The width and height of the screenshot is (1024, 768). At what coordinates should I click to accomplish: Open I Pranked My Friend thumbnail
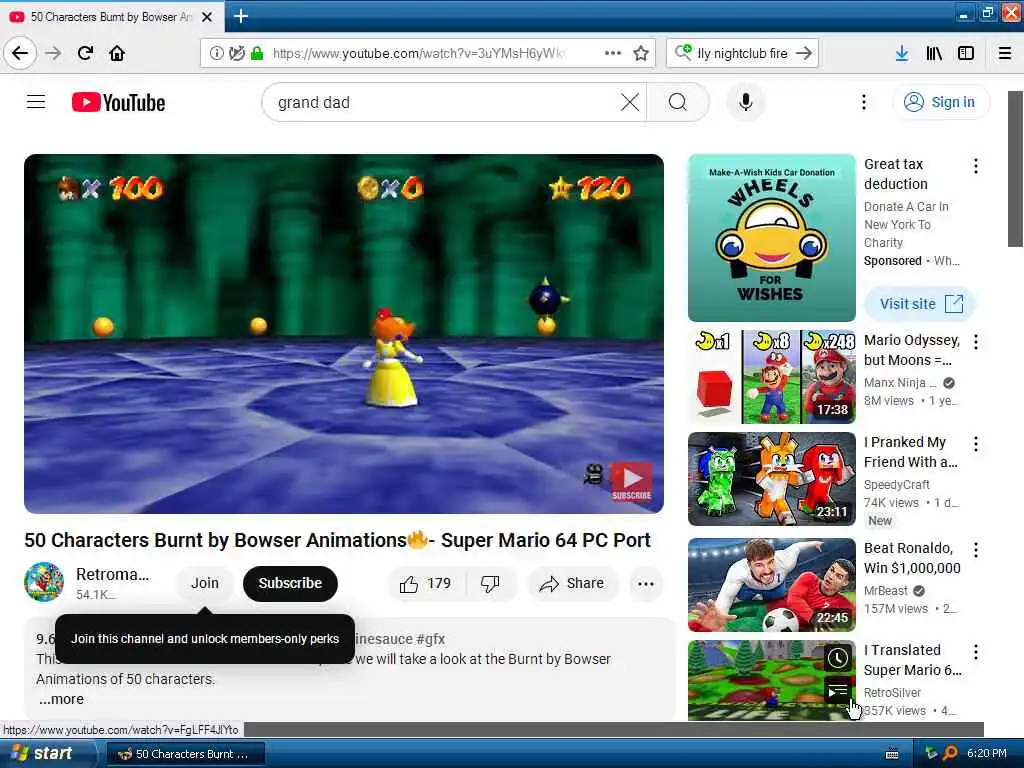[771, 479]
